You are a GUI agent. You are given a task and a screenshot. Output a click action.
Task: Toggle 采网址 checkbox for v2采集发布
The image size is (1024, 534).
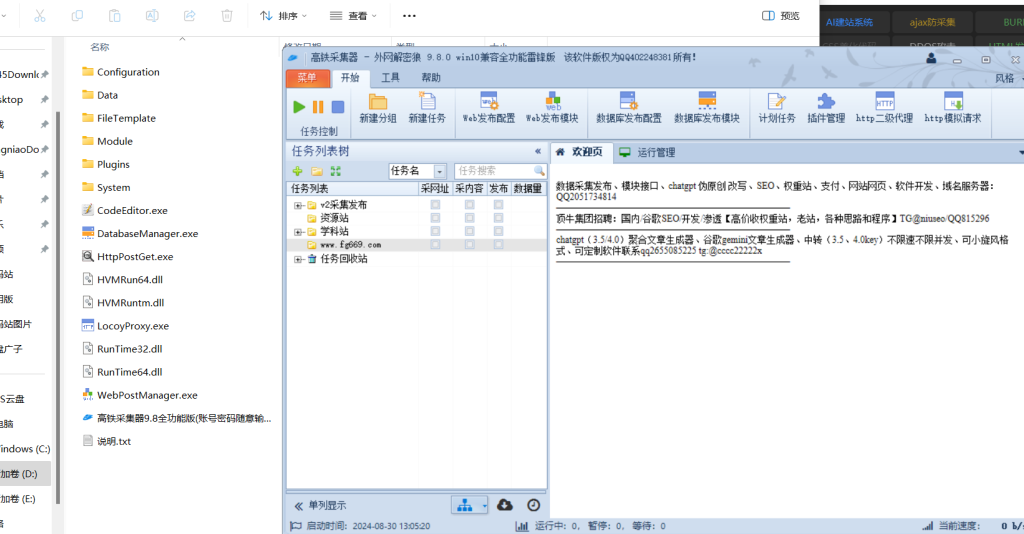coord(435,204)
